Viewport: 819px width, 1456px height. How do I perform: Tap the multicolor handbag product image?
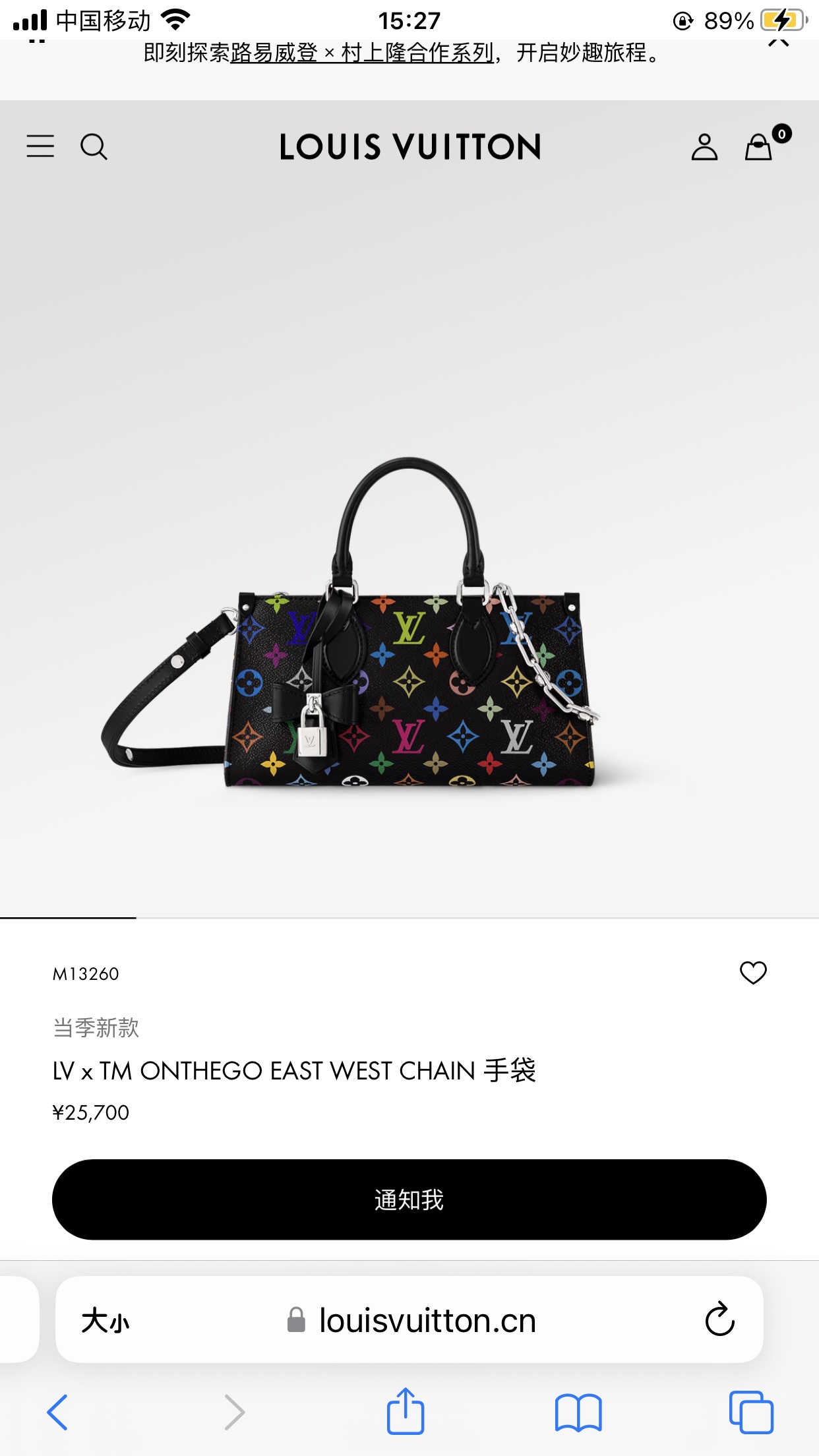[x=349, y=623]
